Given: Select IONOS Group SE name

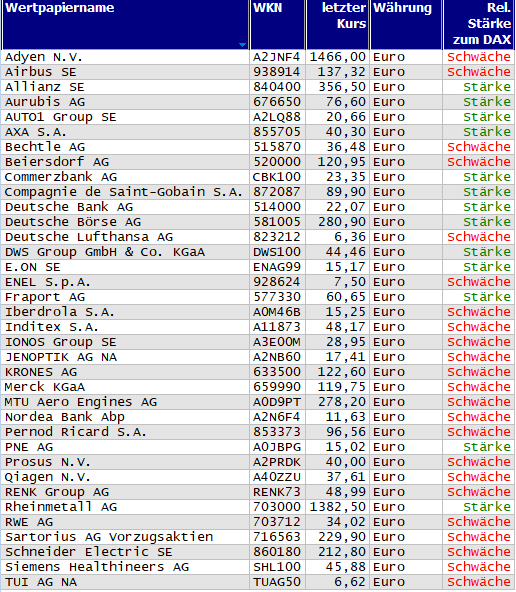Looking at the screenshot, I should pos(60,342).
